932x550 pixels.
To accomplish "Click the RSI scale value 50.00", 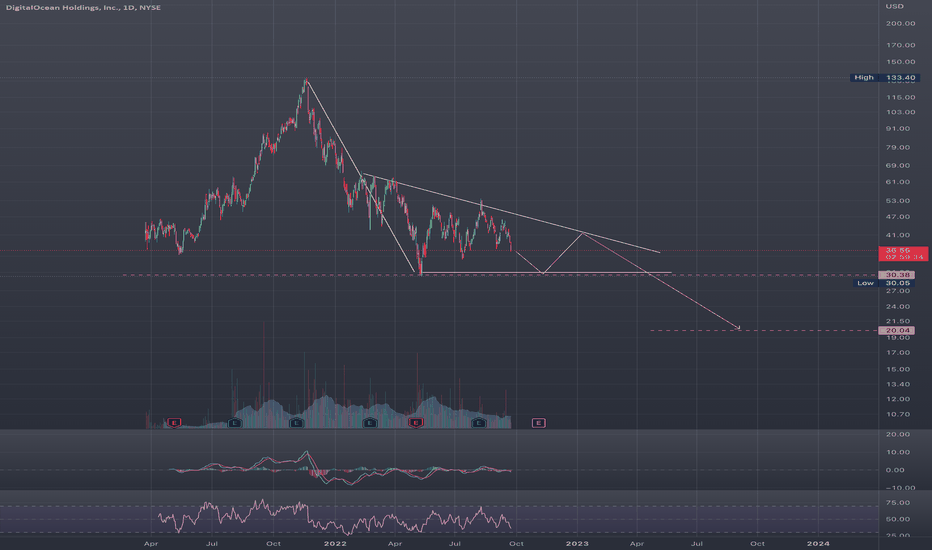I will coord(898,519).
